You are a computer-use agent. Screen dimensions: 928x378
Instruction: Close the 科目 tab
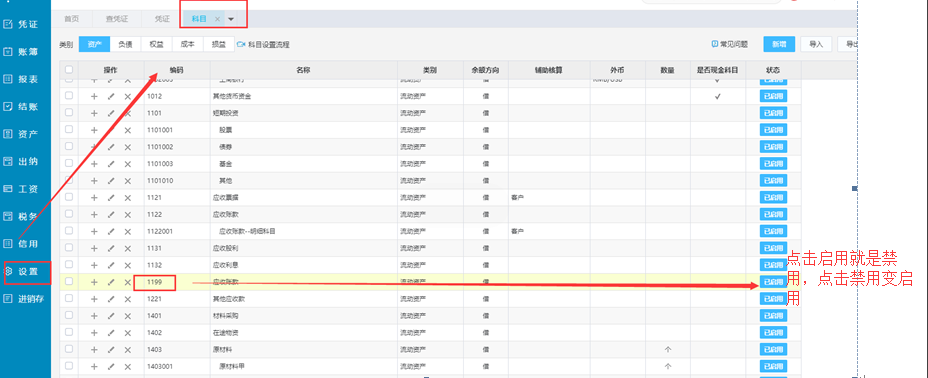click(x=217, y=19)
